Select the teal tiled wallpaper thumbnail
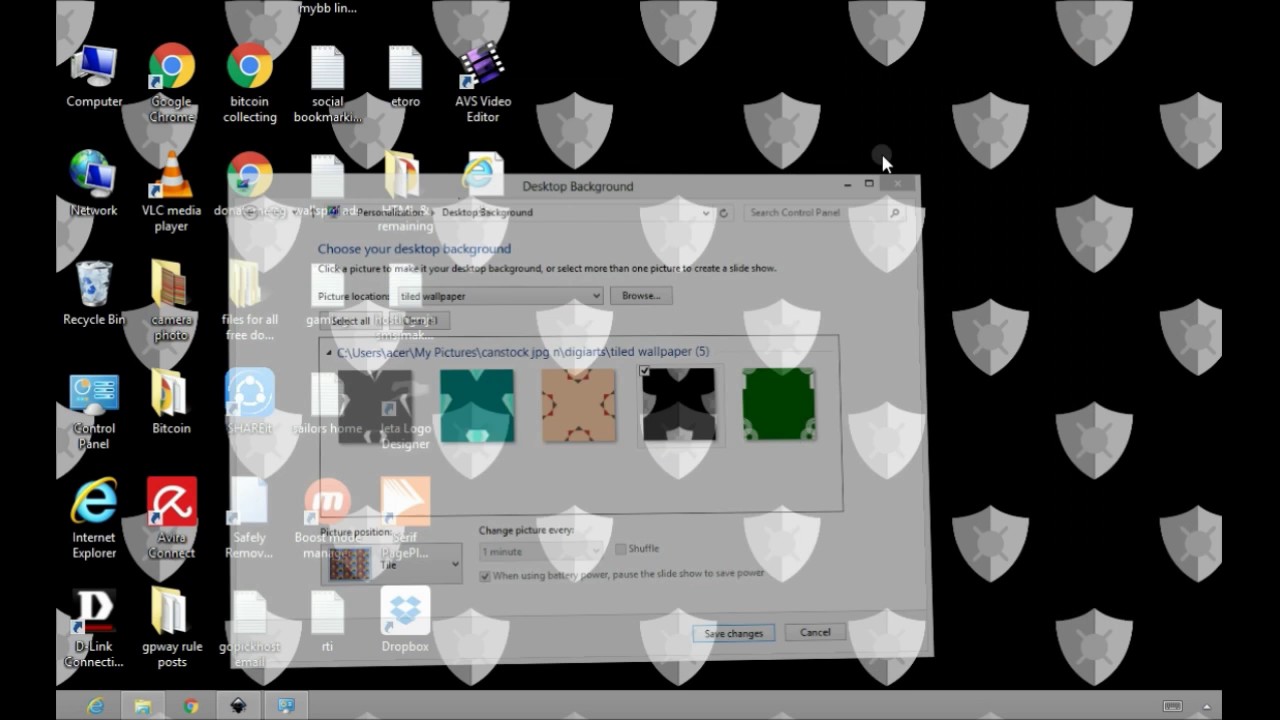1280x720 pixels. click(x=477, y=405)
